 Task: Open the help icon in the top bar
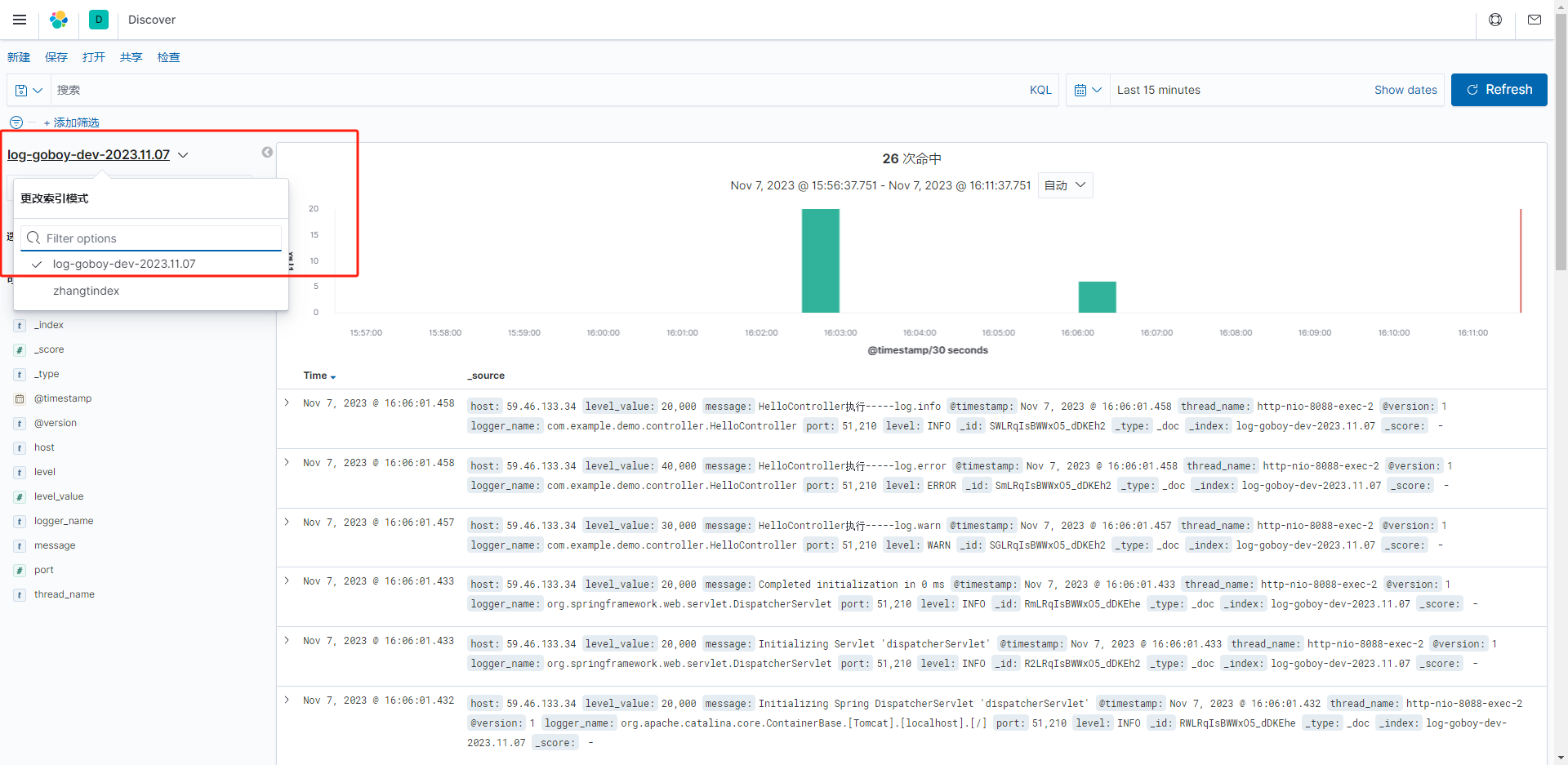(x=1495, y=19)
